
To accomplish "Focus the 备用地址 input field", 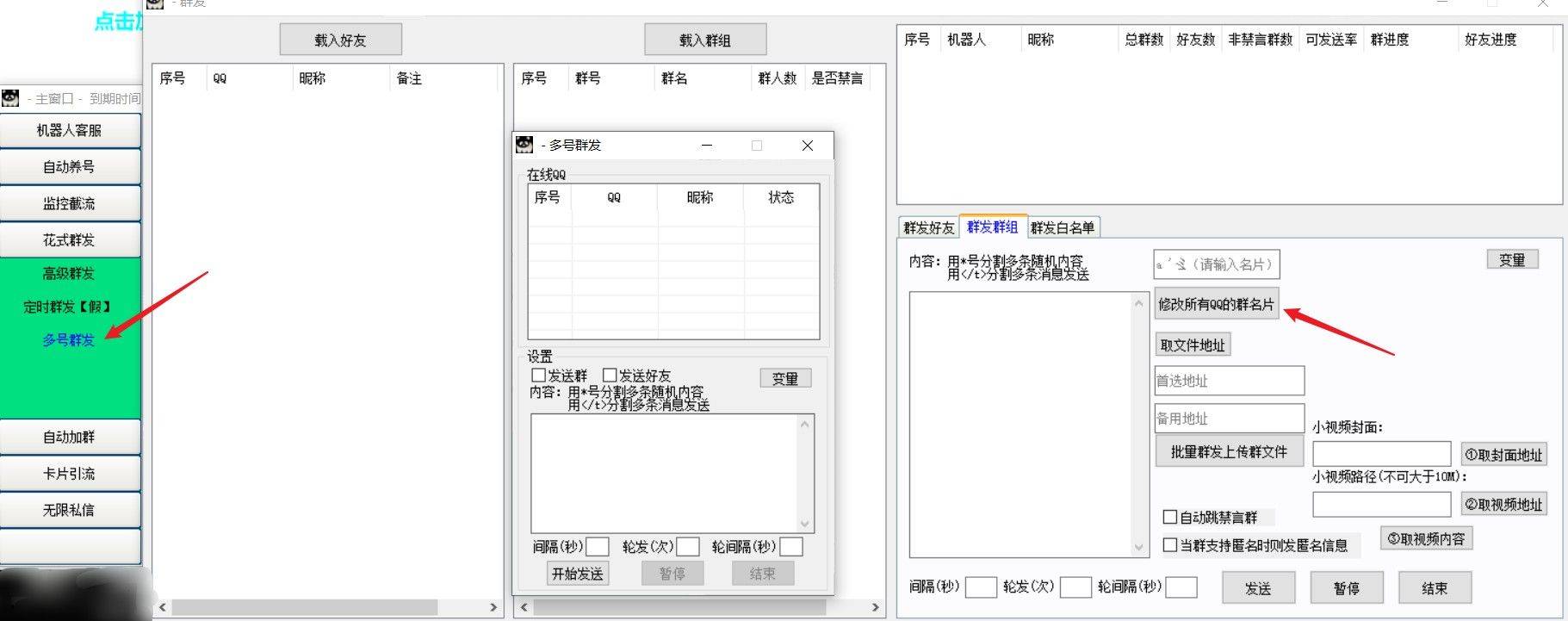I will click(1230, 419).
